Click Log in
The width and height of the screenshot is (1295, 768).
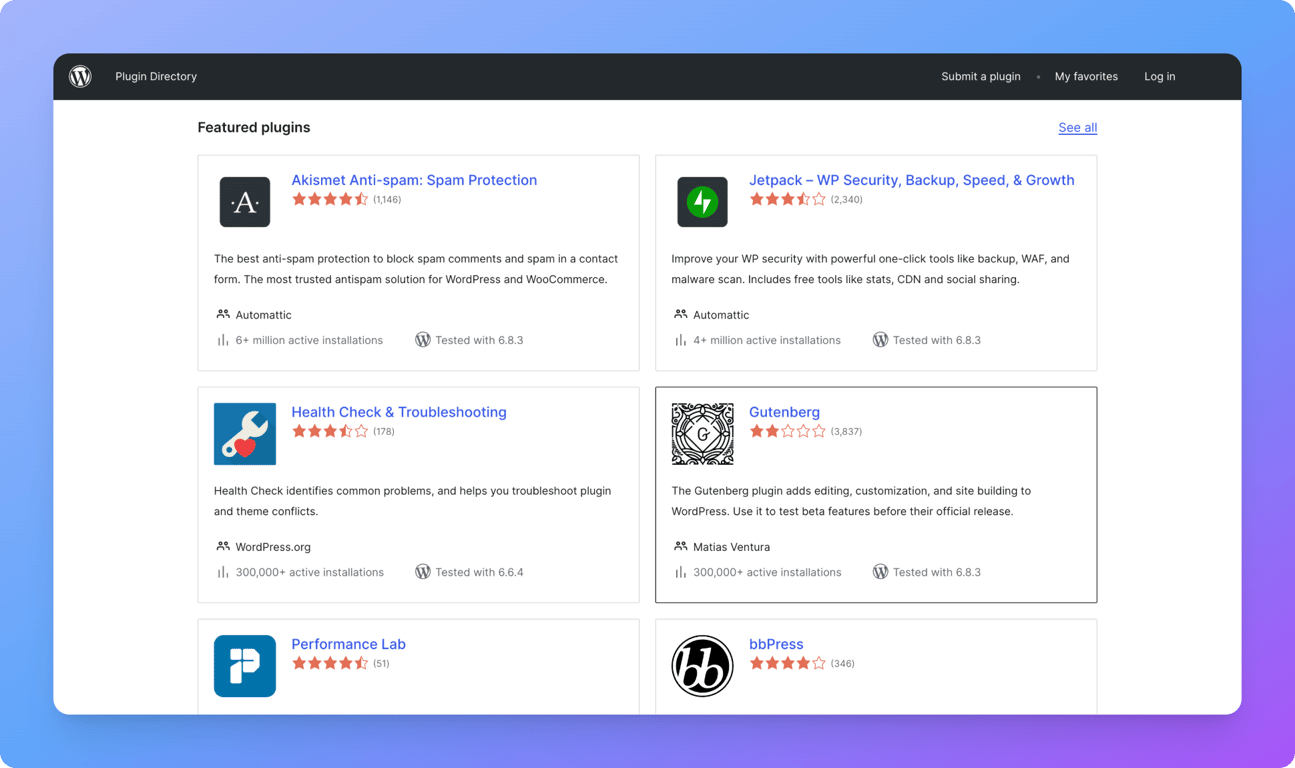(x=1160, y=76)
